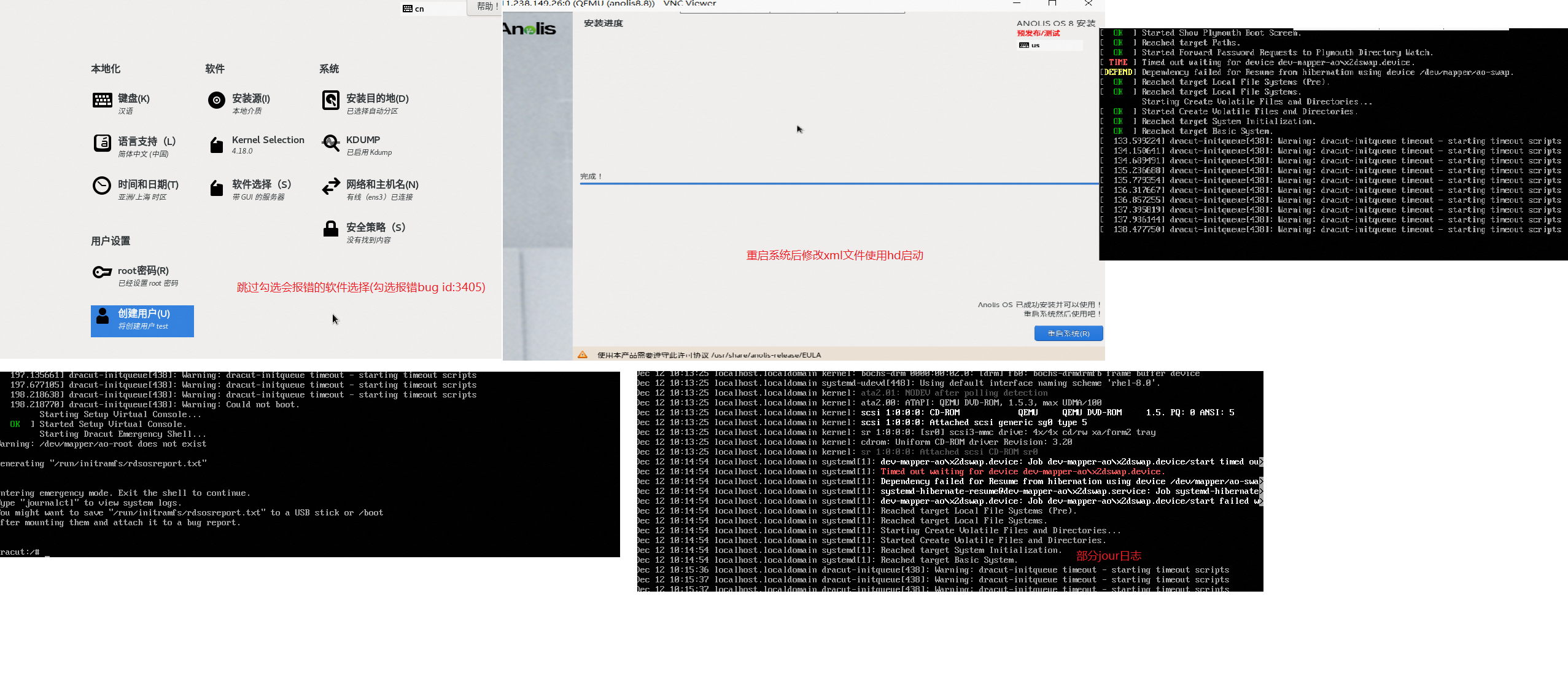The width and height of the screenshot is (1568, 677).
Task: Select the Create User (创建用户) entry
Action: point(142,321)
